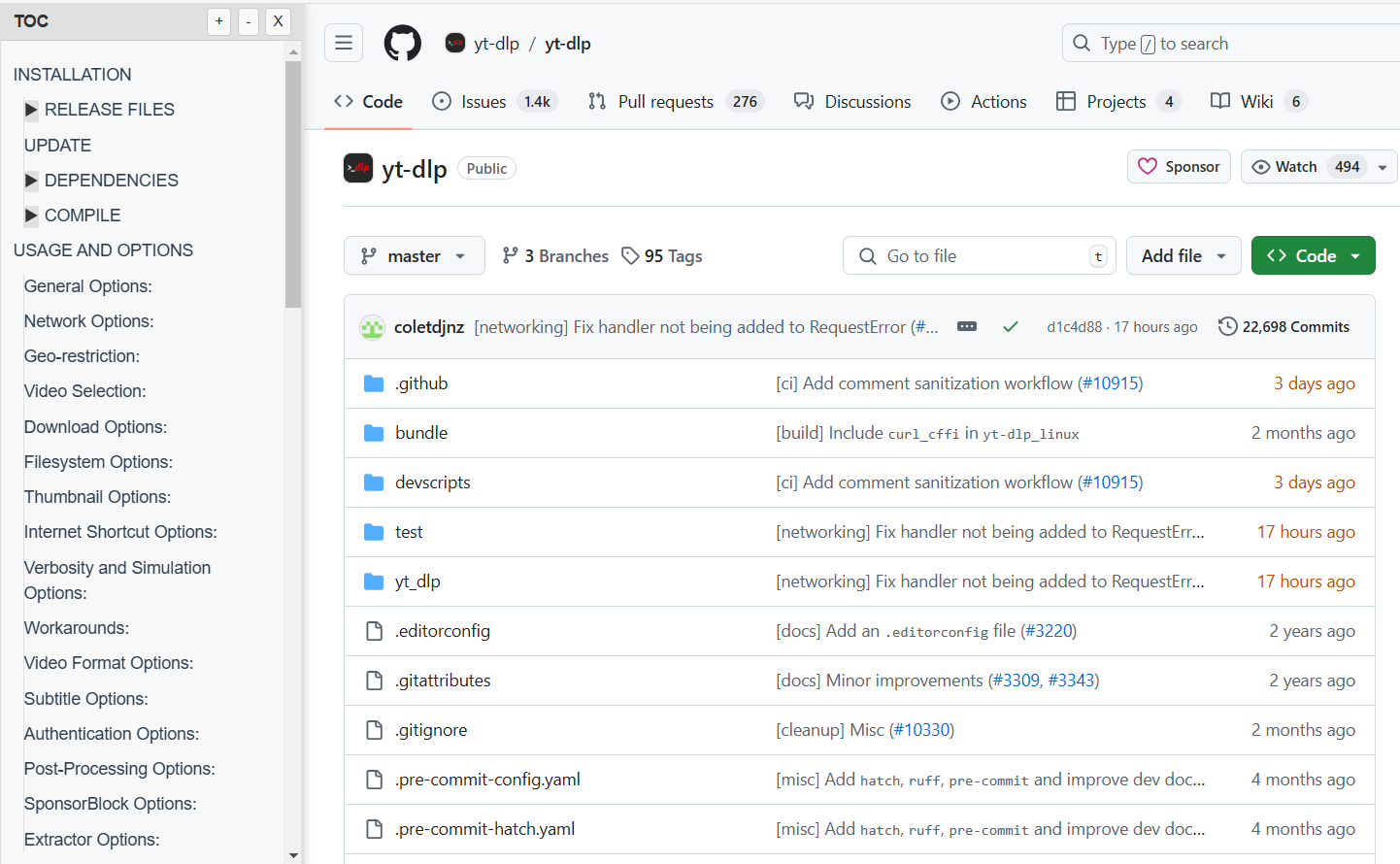This screenshot has height=864, width=1400.
Task: Open yt-dlp organization breadcrumb link
Action: tap(496, 44)
